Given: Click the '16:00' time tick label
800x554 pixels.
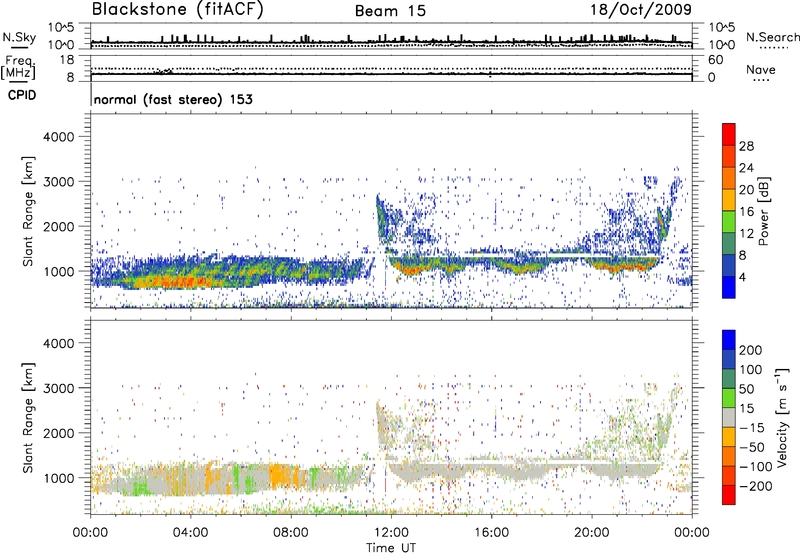Looking at the screenshot, I should 491,533.
